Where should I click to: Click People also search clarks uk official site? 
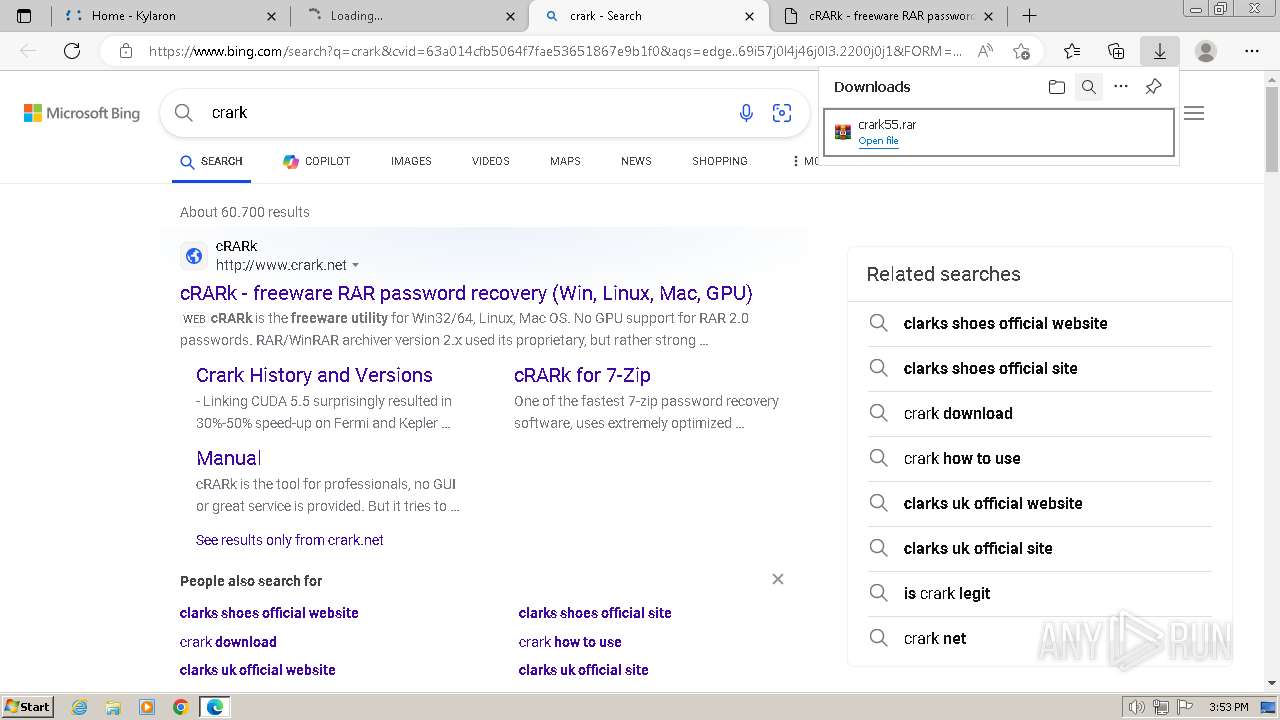(x=583, y=670)
